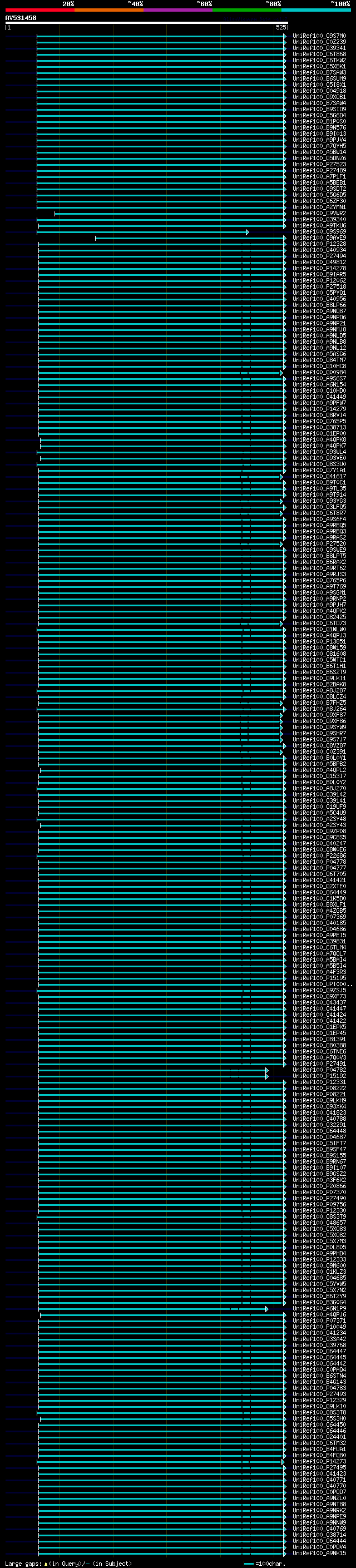This screenshot has height=1568, width=356.
Task: Select hit label UniRef100_P12328
Action: [319, 244]
